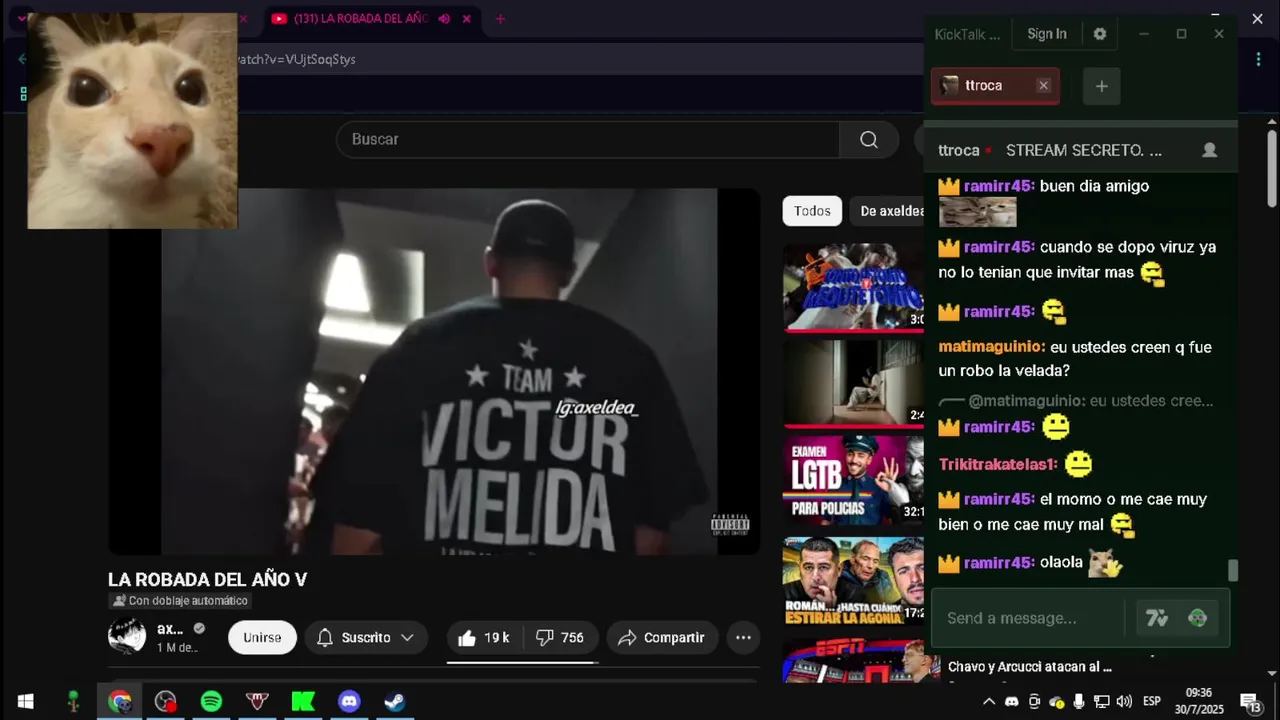The height and width of the screenshot is (720, 1280).
Task: Click Sign In in KickTalk
Action: pyautogui.click(x=1047, y=34)
